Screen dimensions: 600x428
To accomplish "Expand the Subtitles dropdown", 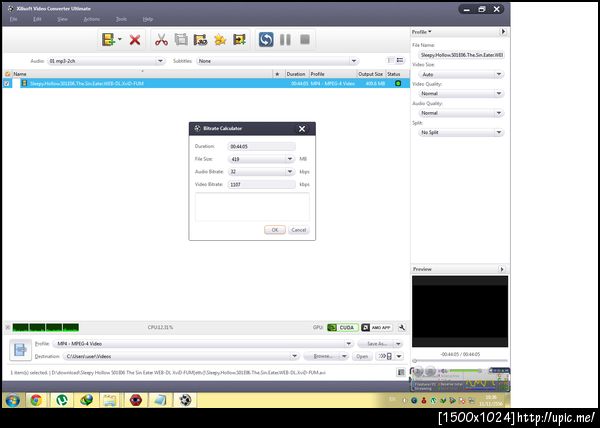I will 354,61.
